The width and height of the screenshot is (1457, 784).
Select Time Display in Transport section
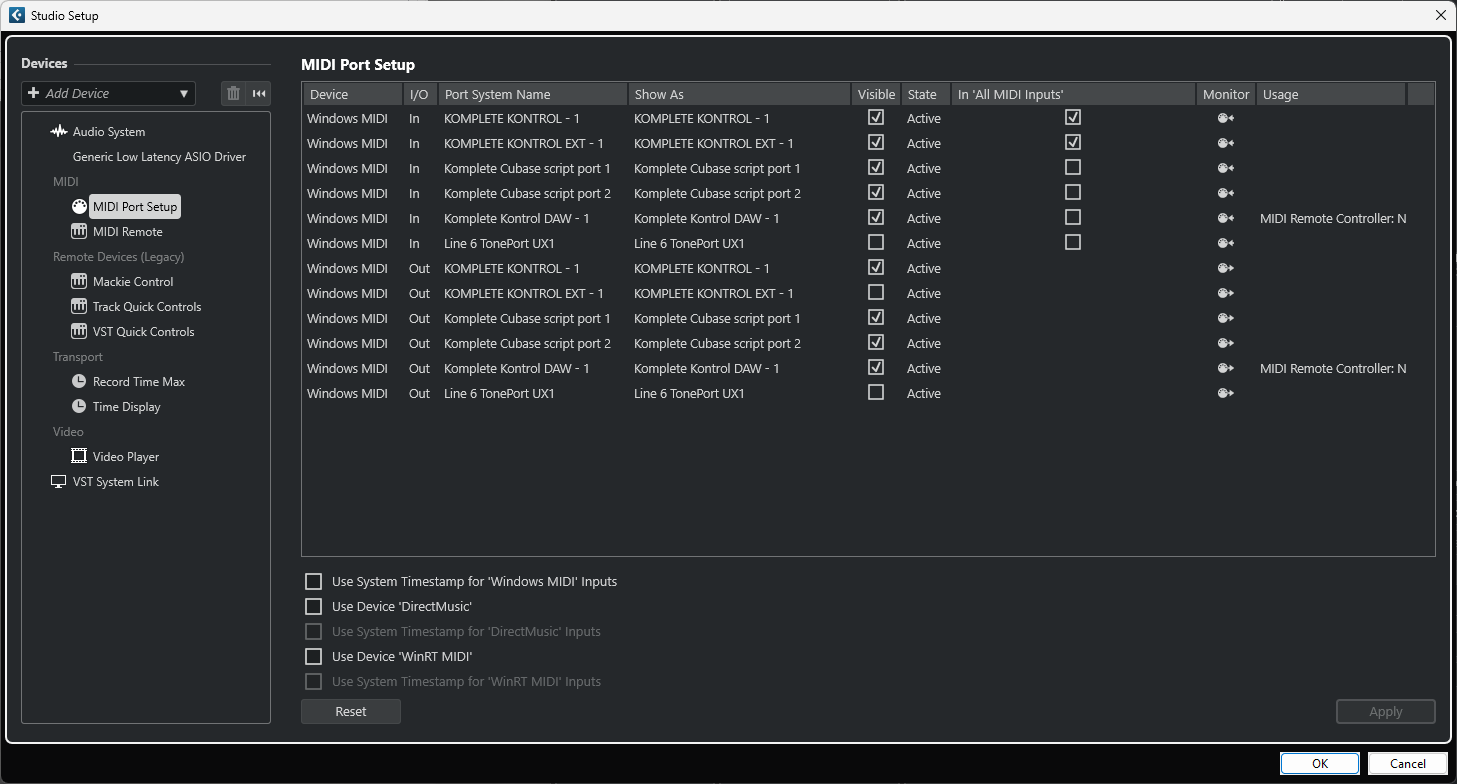point(127,407)
